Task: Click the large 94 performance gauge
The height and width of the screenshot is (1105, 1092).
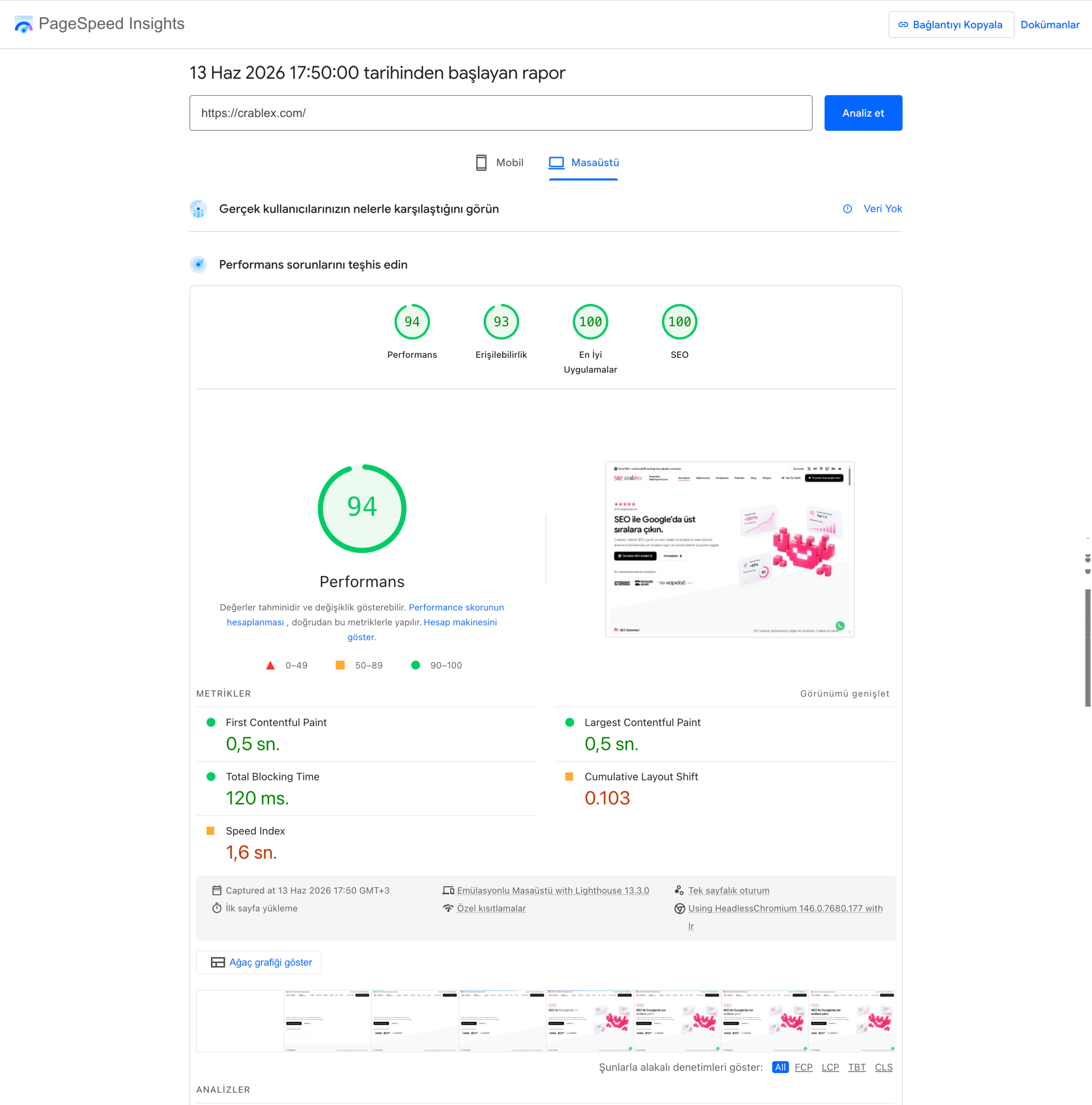Action: [x=362, y=508]
